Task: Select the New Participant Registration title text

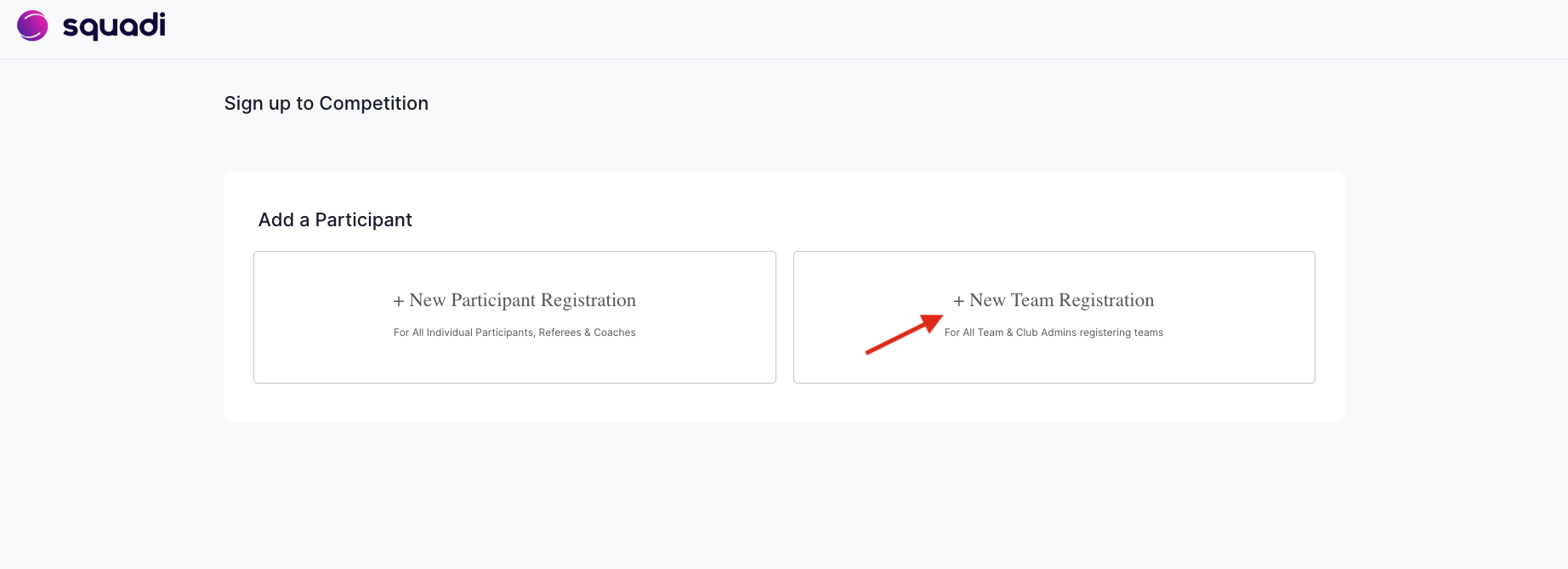Action: click(x=522, y=300)
